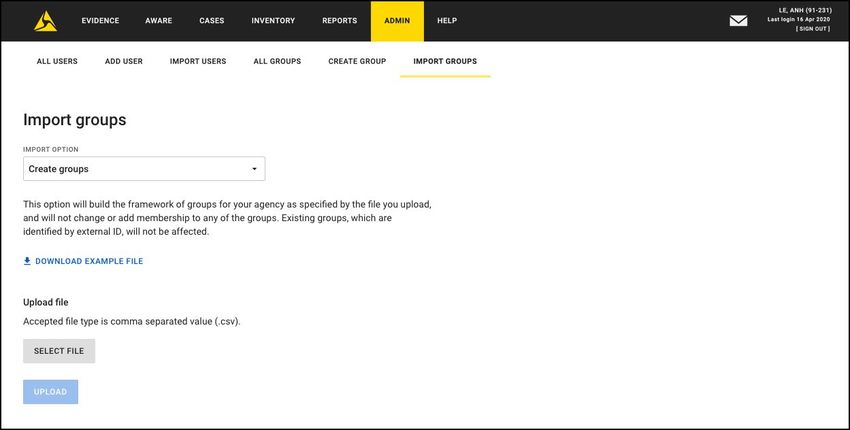Viewport: 850px width, 430px height.
Task: Open the Aware menu
Action: (x=159, y=21)
